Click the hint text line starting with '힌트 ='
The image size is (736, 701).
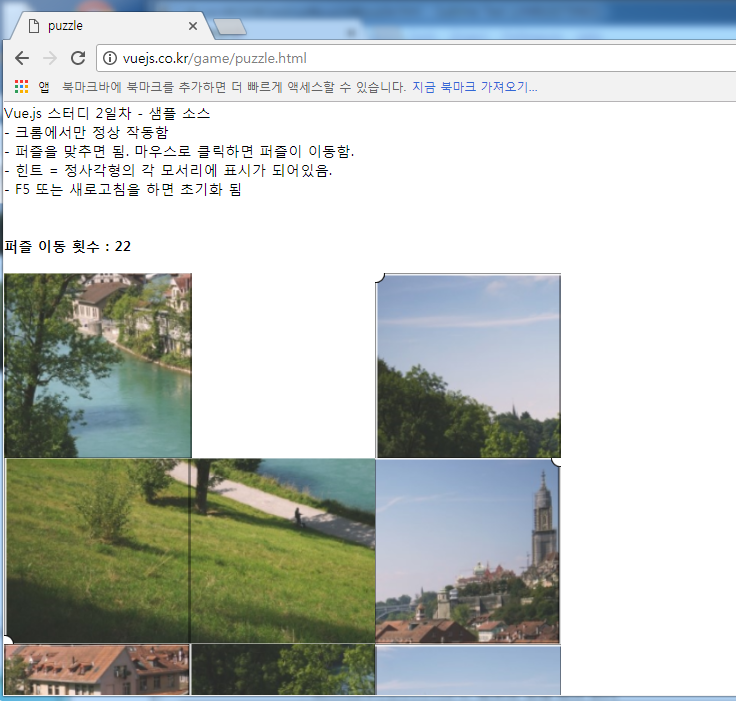[168, 170]
